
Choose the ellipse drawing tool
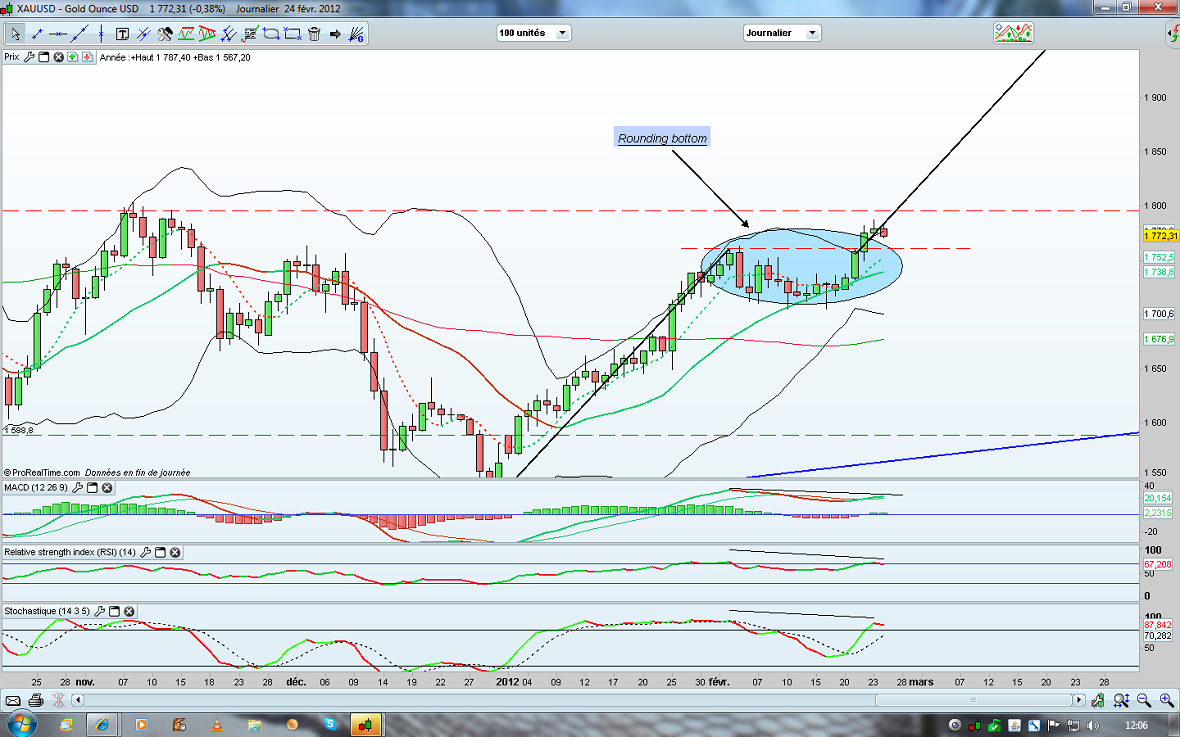click(271, 34)
